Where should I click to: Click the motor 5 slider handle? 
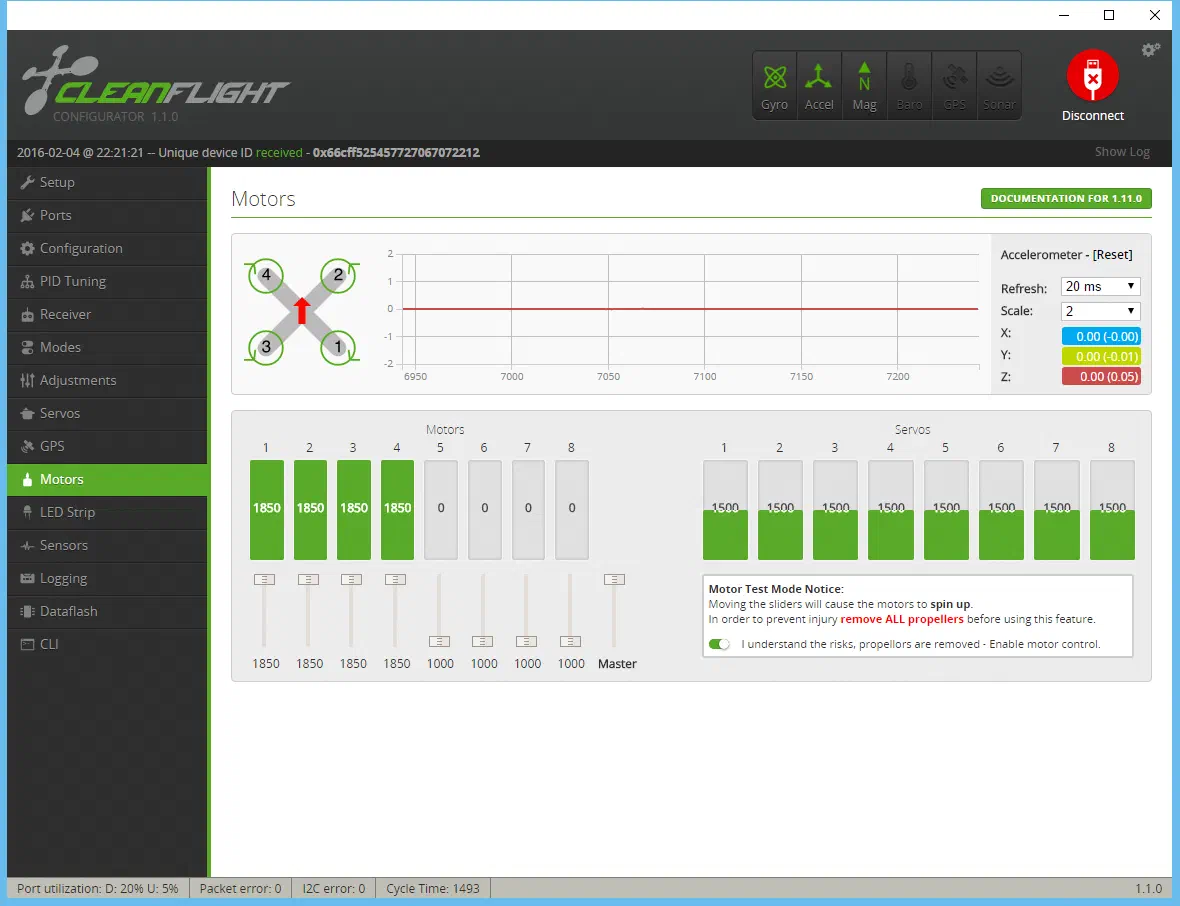pos(439,642)
